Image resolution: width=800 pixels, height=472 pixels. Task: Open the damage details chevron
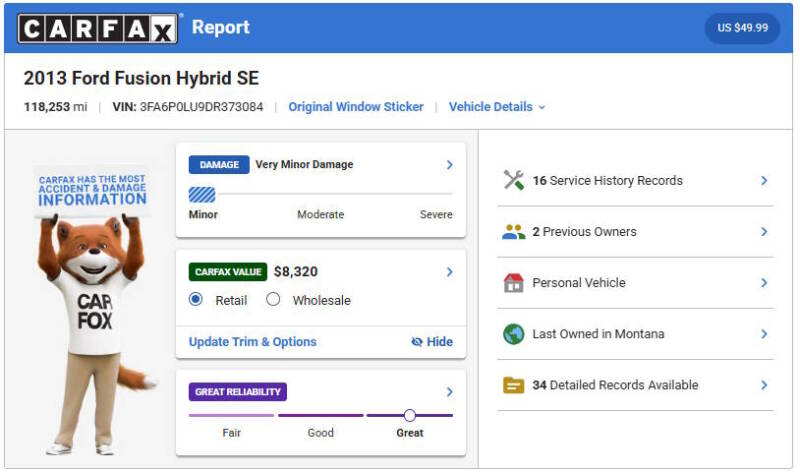tap(449, 165)
